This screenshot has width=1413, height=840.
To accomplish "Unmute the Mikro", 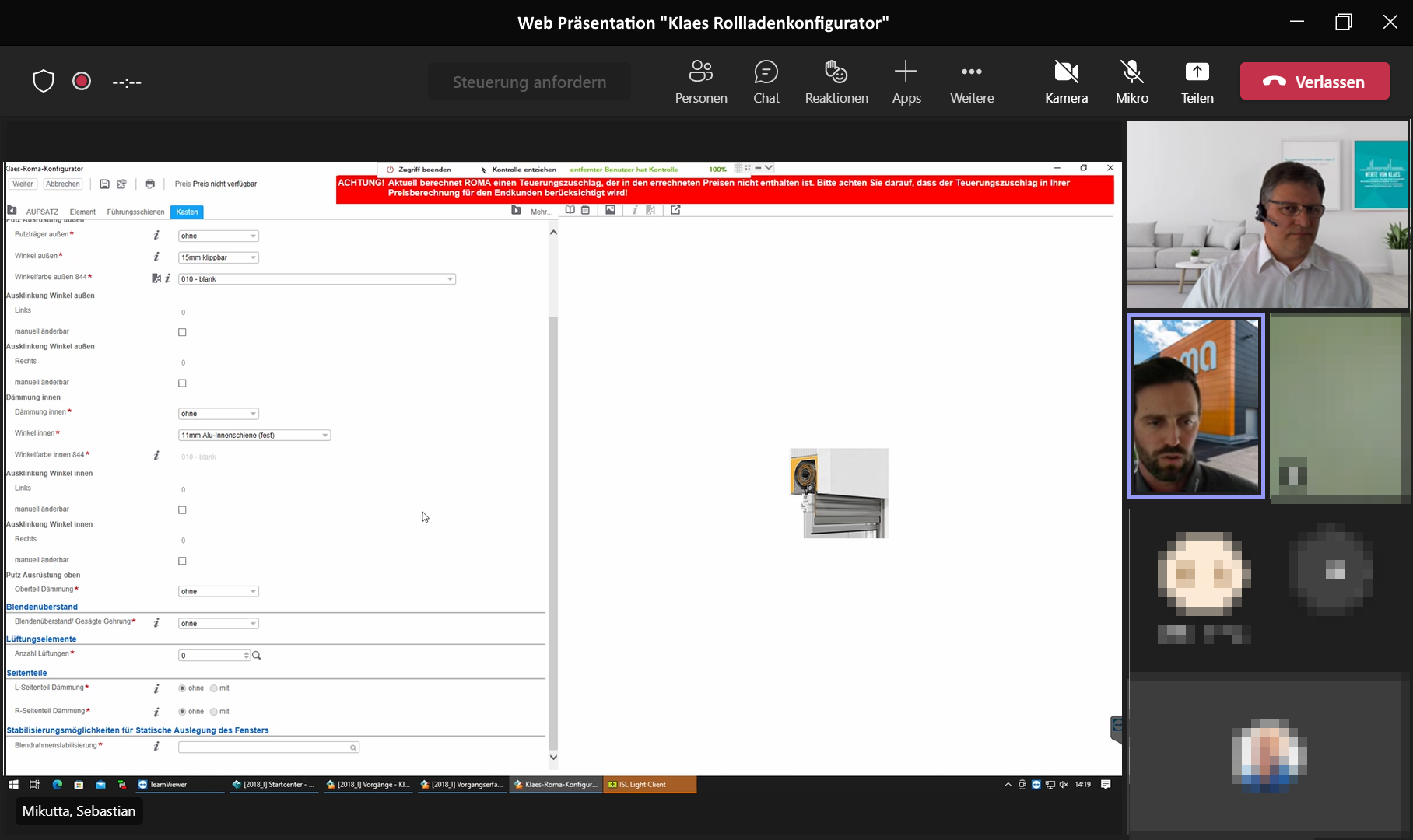I will pos(1132,82).
